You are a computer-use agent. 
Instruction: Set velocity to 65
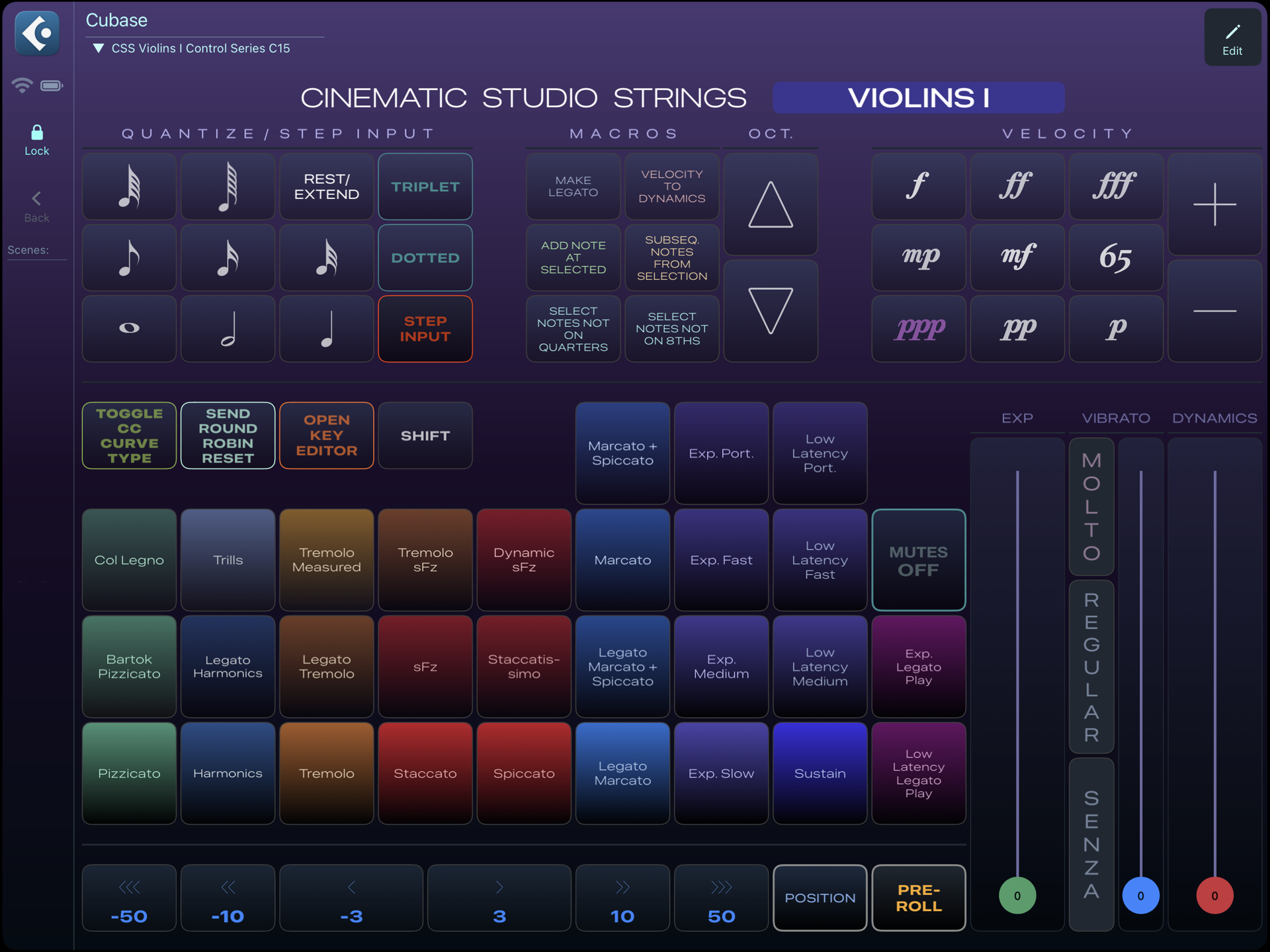click(1116, 257)
